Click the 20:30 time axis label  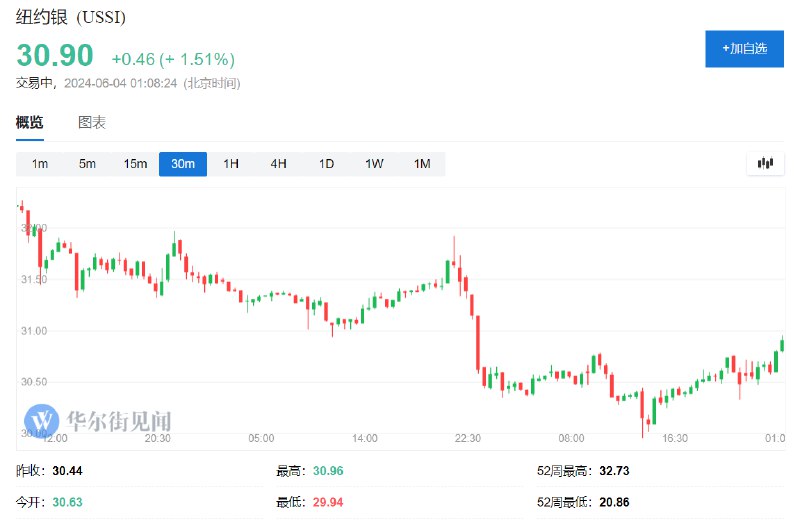pos(158,438)
